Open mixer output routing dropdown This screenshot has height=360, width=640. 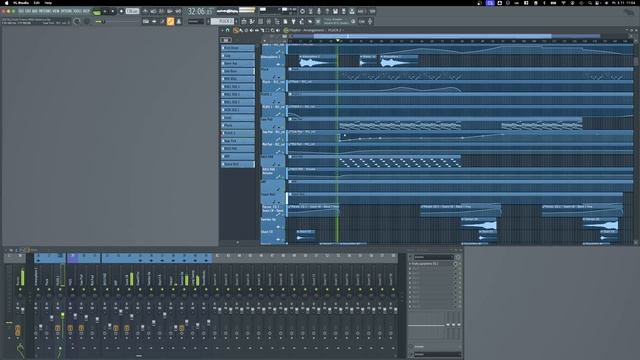(x=438, y=354)
